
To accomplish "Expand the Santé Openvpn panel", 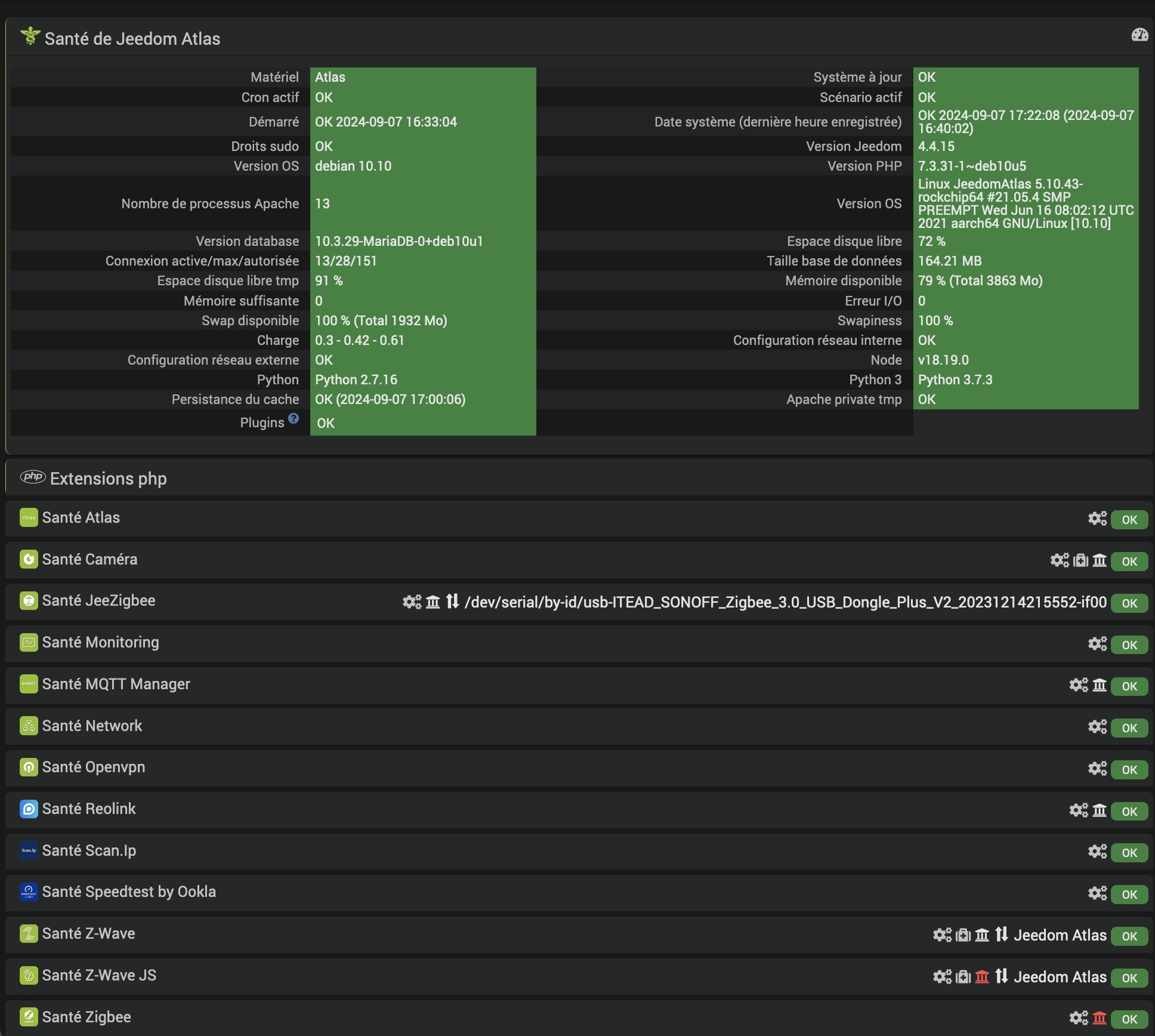I will pyautogui.click(x=93, y=767).
